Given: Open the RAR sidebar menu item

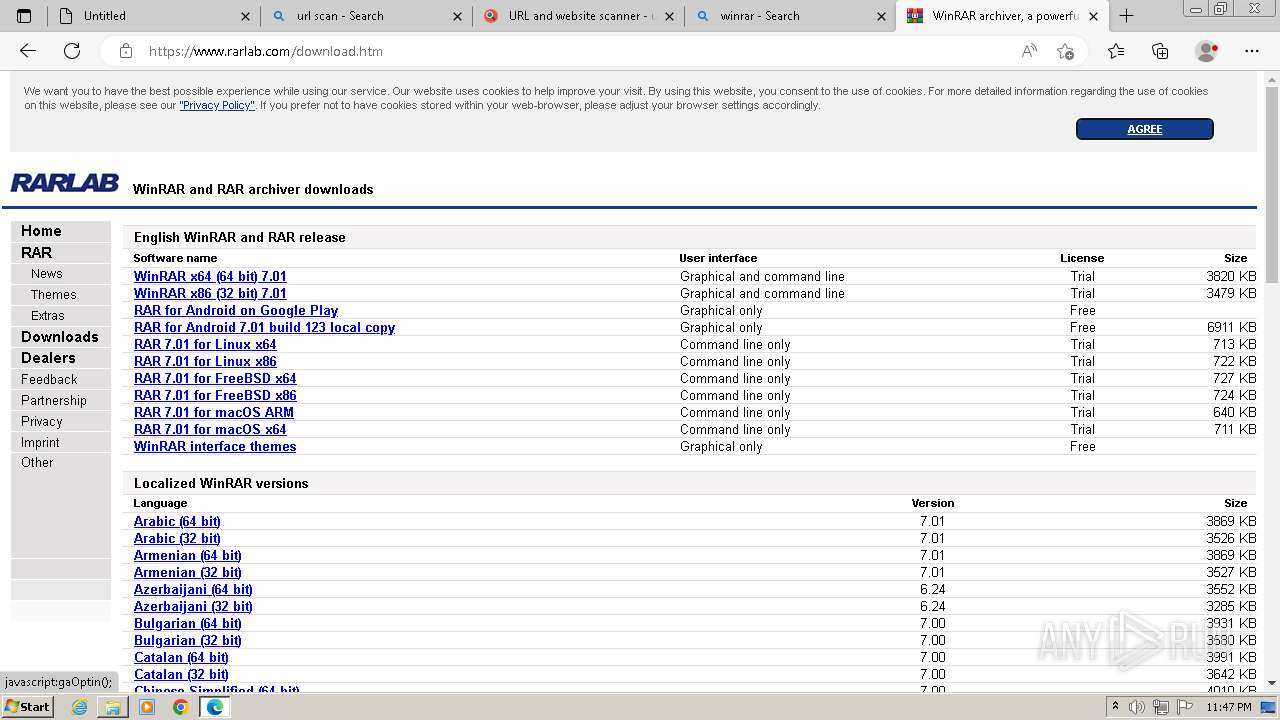Looking at the screenshot, I should (61, 253).
